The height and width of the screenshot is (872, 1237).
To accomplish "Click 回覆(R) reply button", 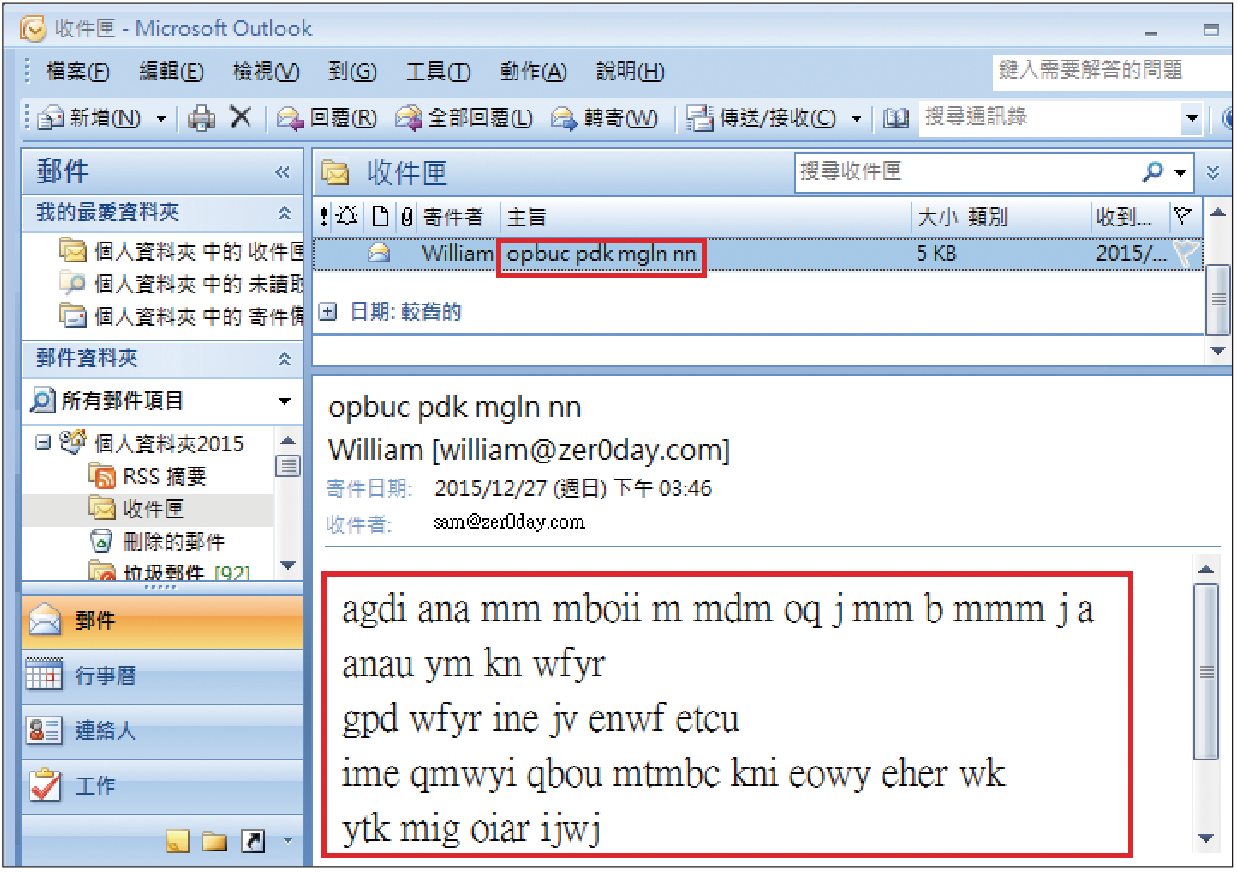I will pos(327,118).
